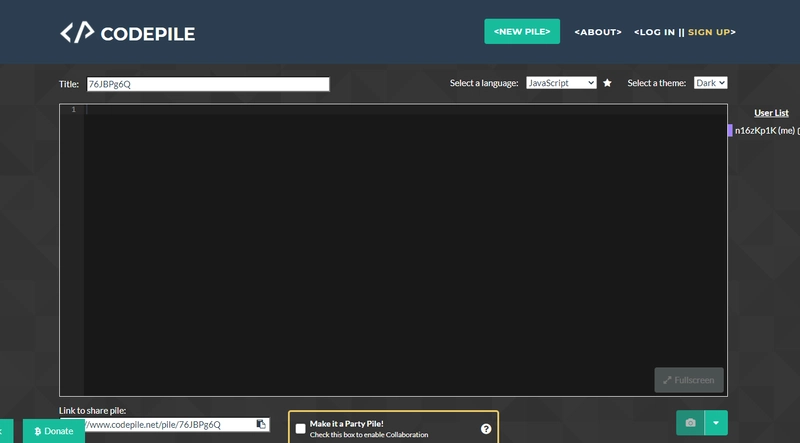The width and height of the screenshot is (800, 443).
Task: Open the Select a theme dropdown
Action: click(710, 83)
